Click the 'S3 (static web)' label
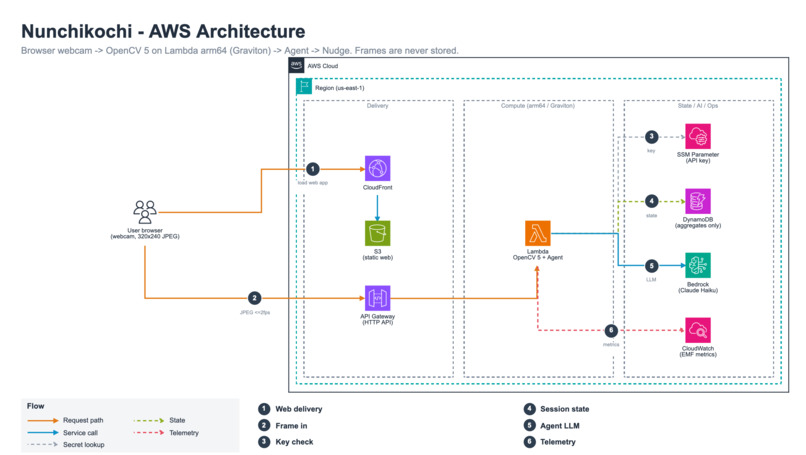This screenshot has height=455, width=806. coord(377,254)
